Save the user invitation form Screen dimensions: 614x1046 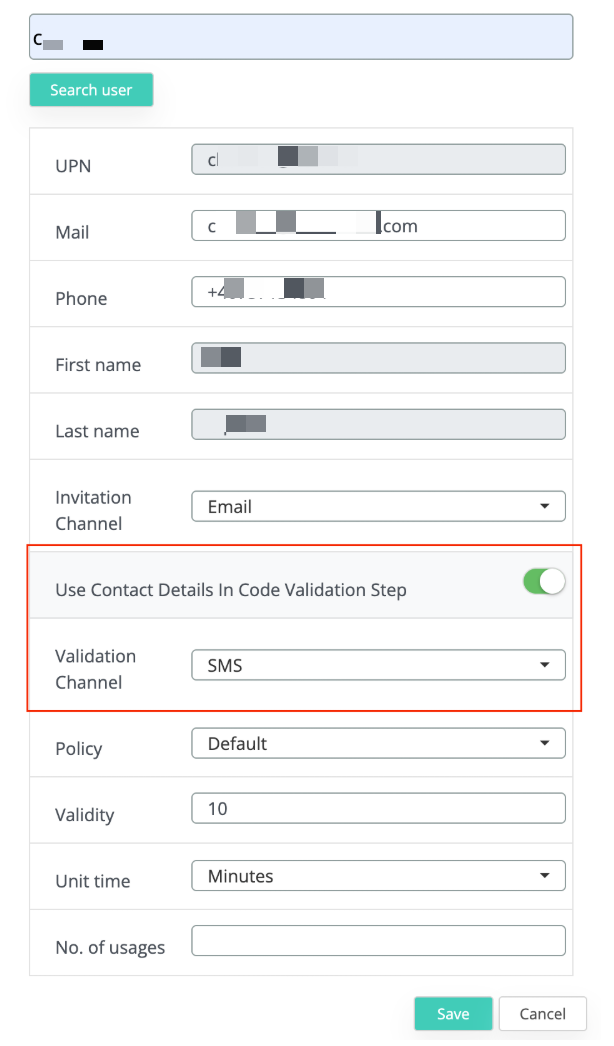coord(453,1014)
